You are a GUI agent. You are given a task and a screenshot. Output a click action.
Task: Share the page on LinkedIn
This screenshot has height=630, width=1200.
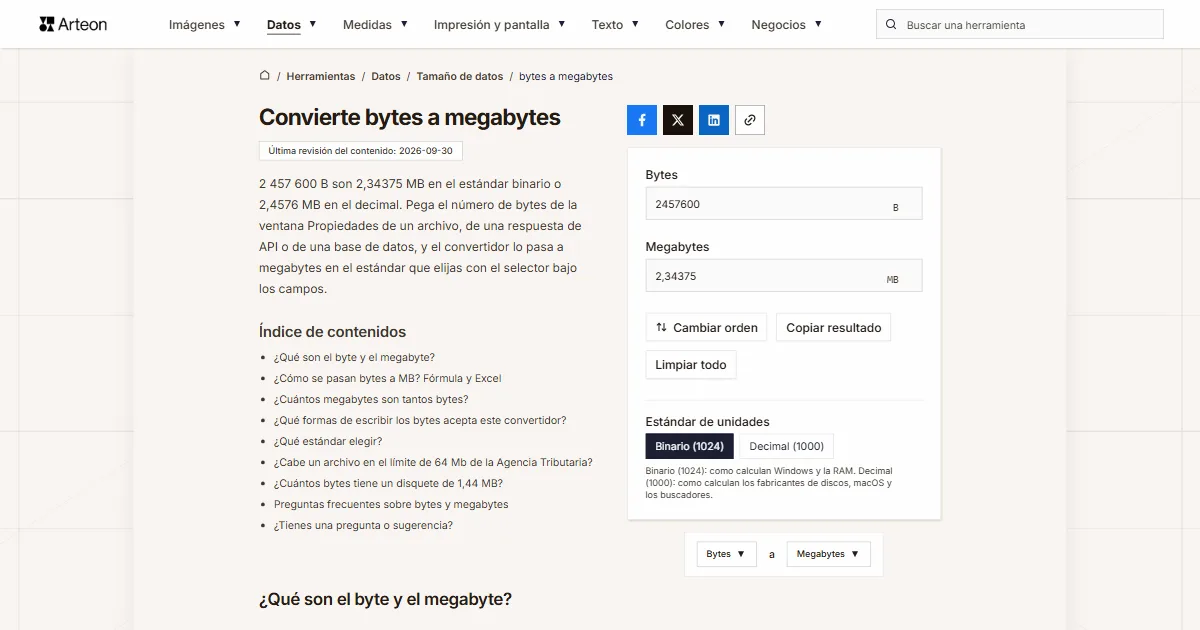click(x=714, y=120)
